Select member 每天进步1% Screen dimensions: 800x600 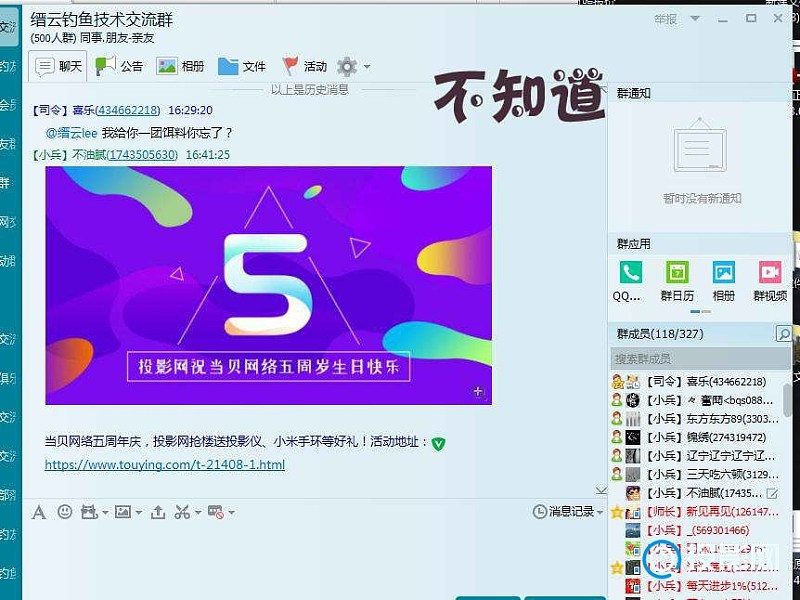(x=696, y=586)
